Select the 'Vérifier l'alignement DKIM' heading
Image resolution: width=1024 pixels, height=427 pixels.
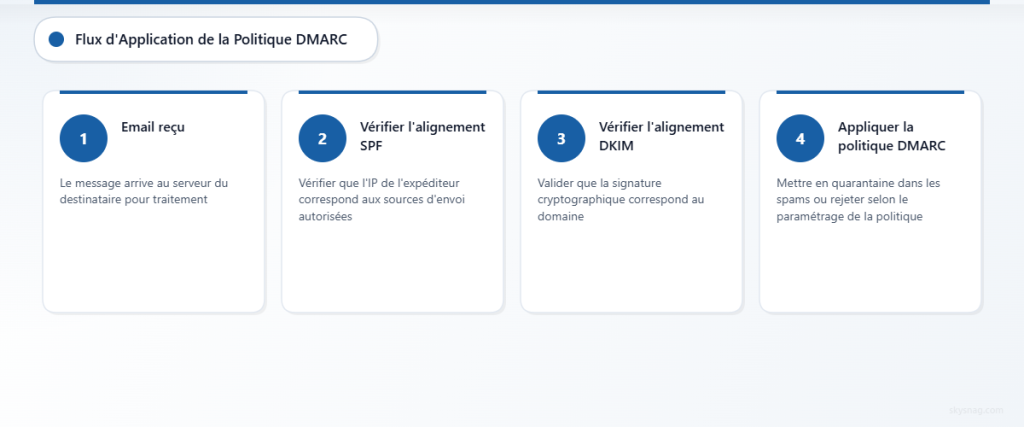pos(662,136)
